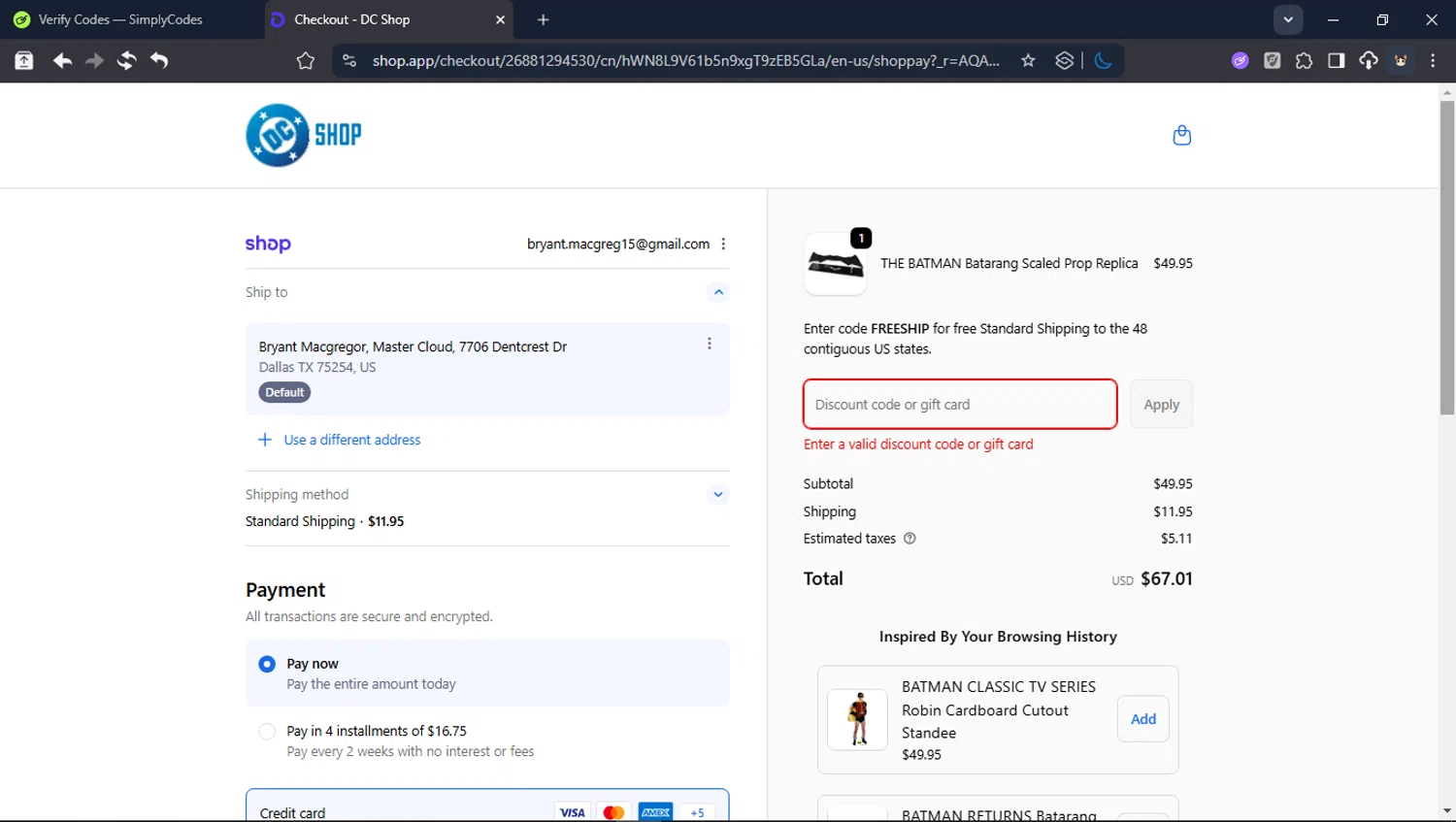Click the page vertical scrollbar

(x=1447, y=257)
